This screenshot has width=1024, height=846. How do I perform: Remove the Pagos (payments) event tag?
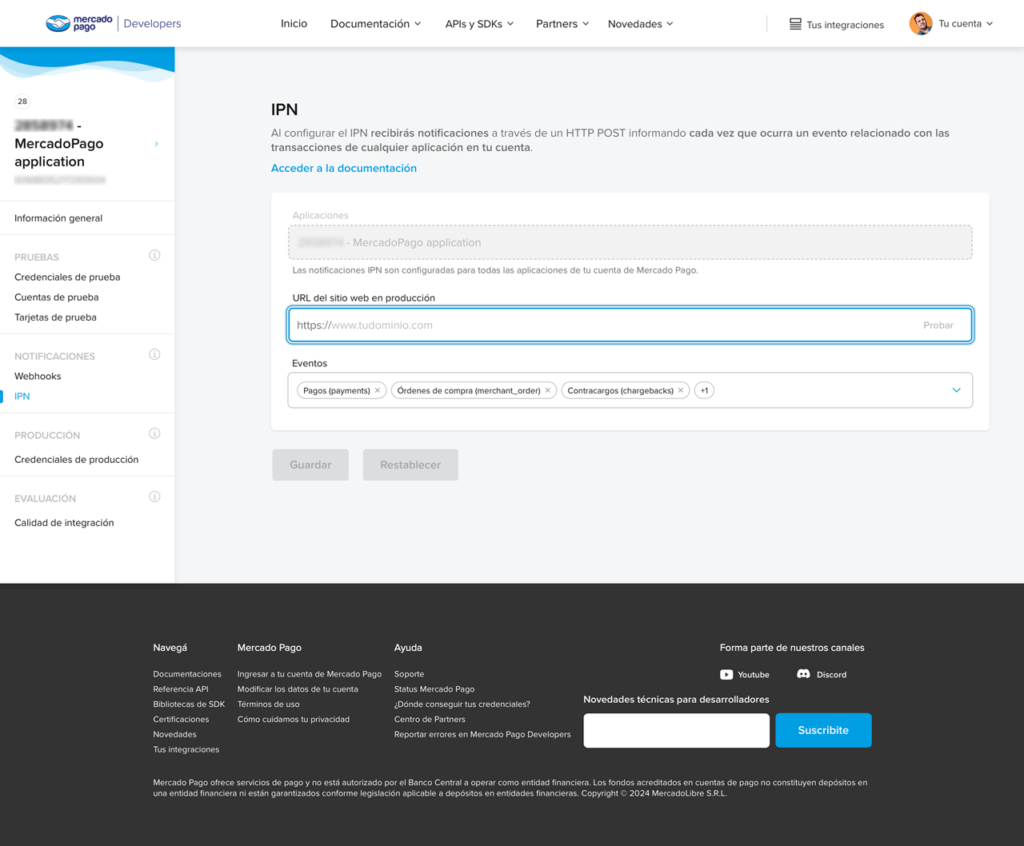coord(377,391)
